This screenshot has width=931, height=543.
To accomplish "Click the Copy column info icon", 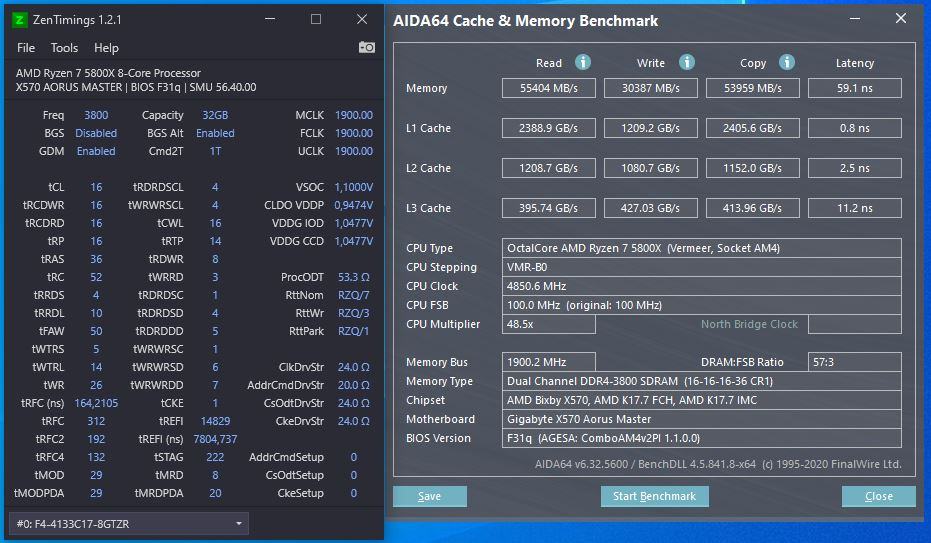I will coord(787,62).
